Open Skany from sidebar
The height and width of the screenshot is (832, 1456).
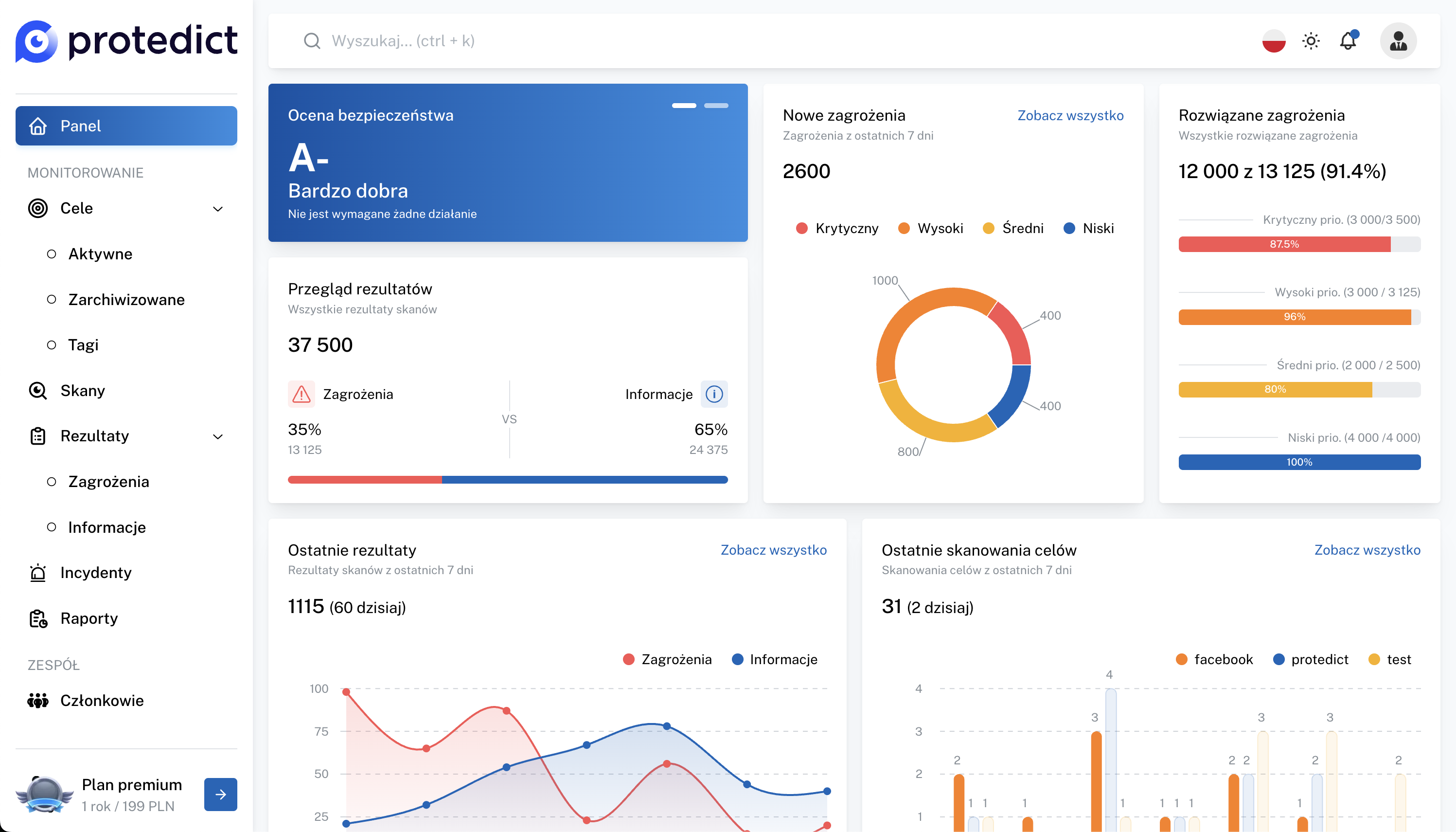(x=83, y=391)
